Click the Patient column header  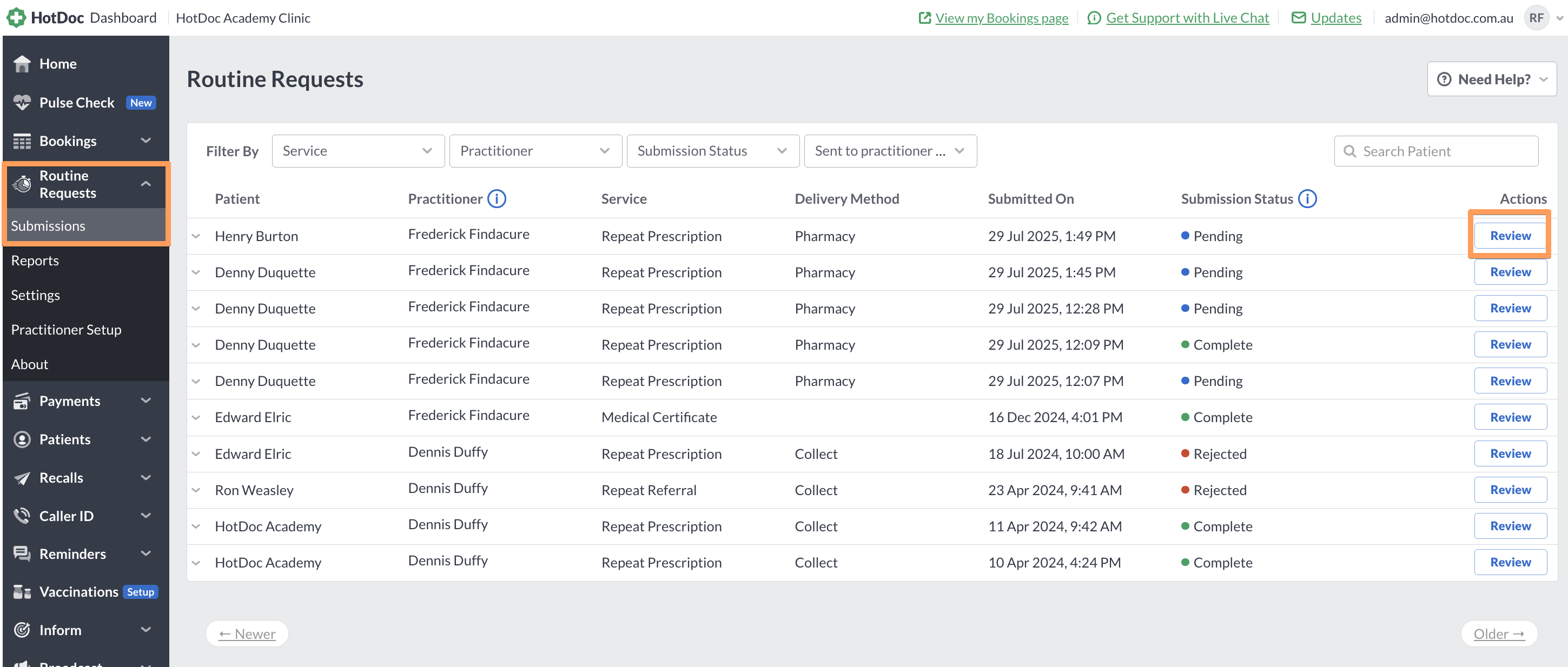coord(237,199)
